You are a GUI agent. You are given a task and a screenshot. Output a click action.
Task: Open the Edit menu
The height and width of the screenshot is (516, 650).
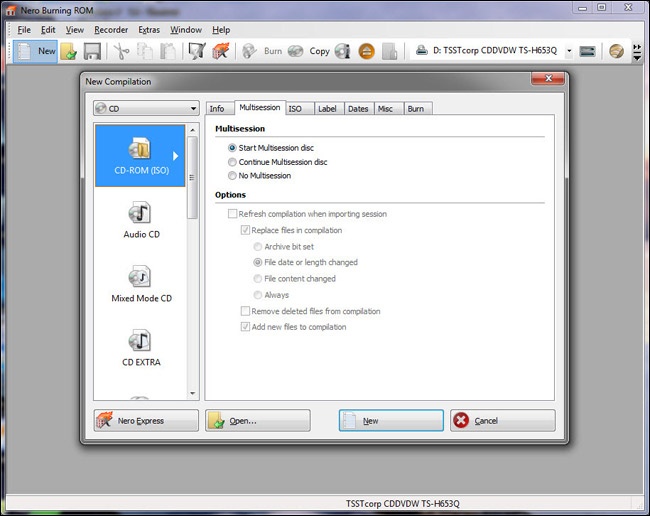[48, 30]
